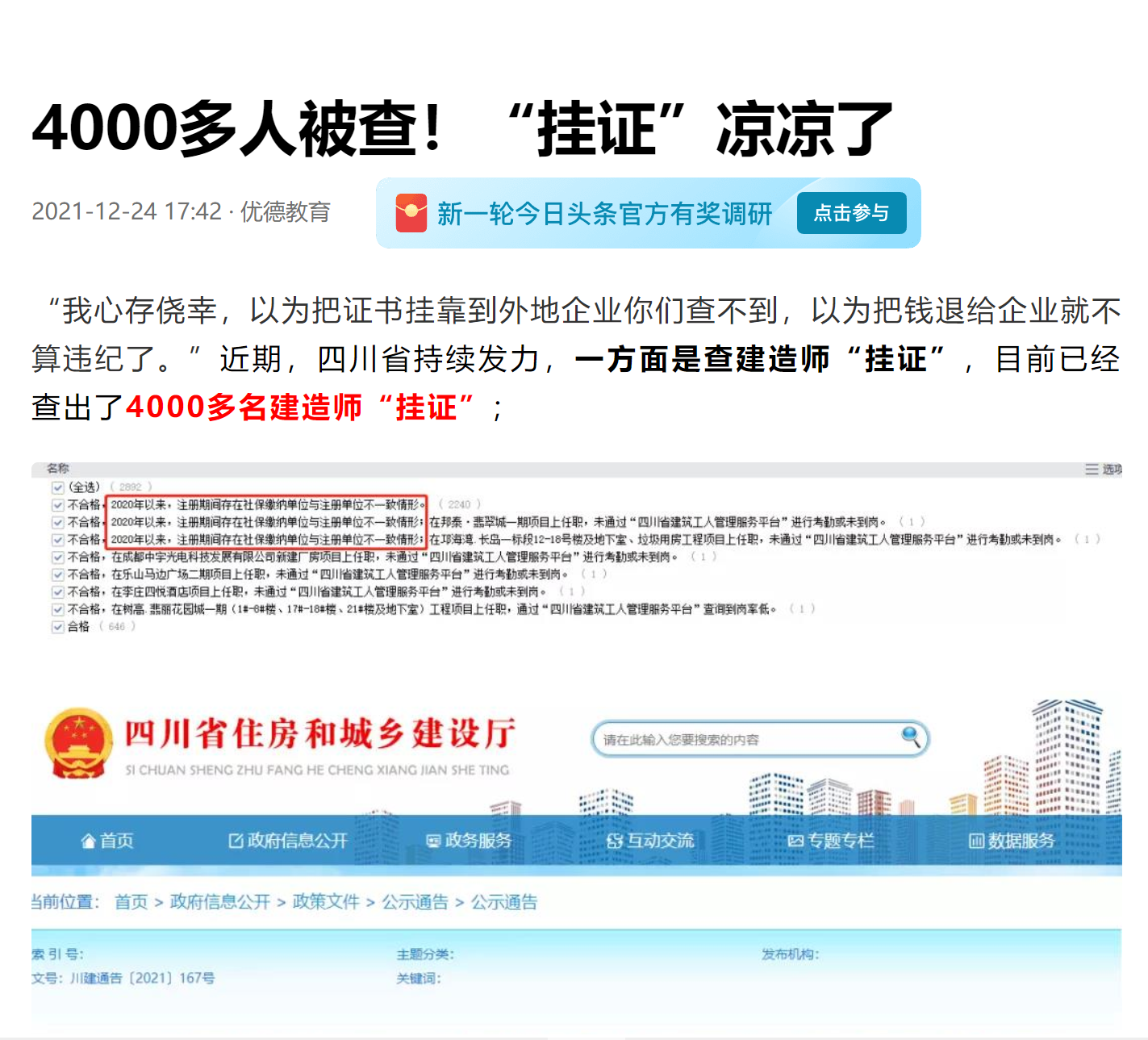Screen dimensions: 1148x1040
Task: Click the 发布机构 label
Action: click(x=791, y=954)
